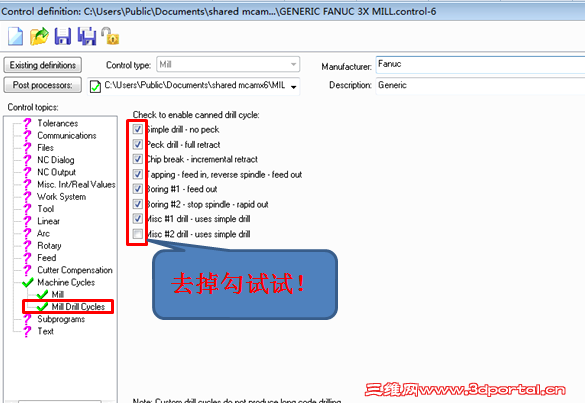This screenshot has height=403, width=585.
Task: Select the Machine Cycles topic
Action: (x=66, y=282)
